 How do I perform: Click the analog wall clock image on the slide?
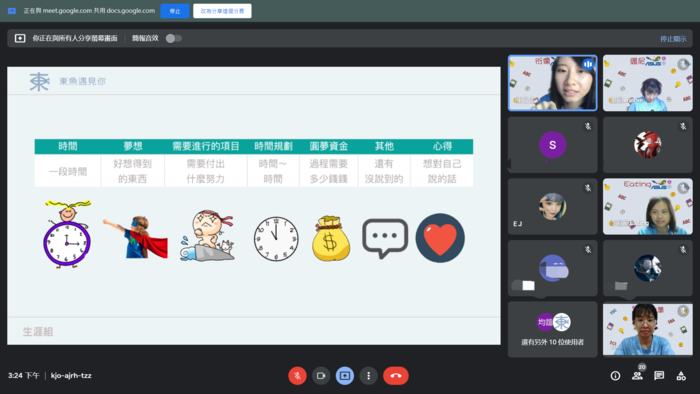276,239
